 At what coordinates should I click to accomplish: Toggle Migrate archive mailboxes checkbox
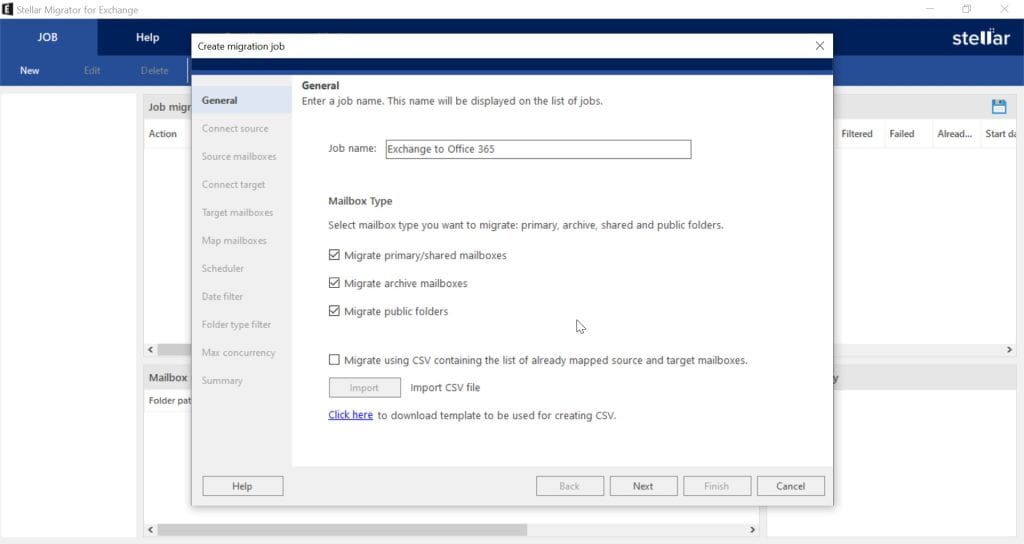pyautogui.click(x=334, y=283)
